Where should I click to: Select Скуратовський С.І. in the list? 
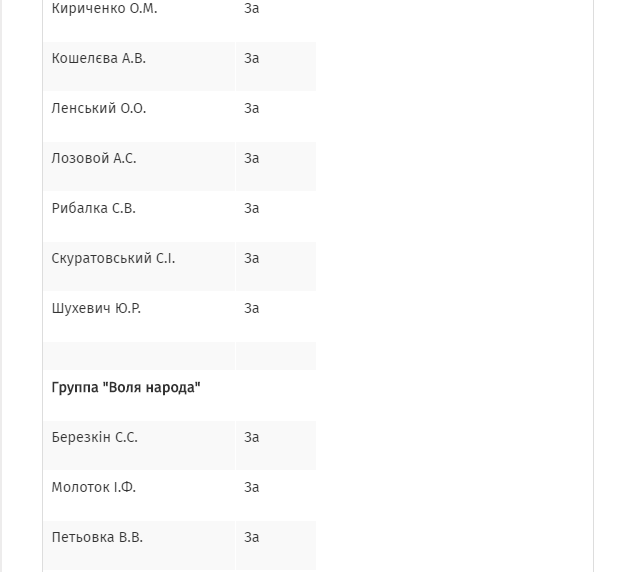113,259
